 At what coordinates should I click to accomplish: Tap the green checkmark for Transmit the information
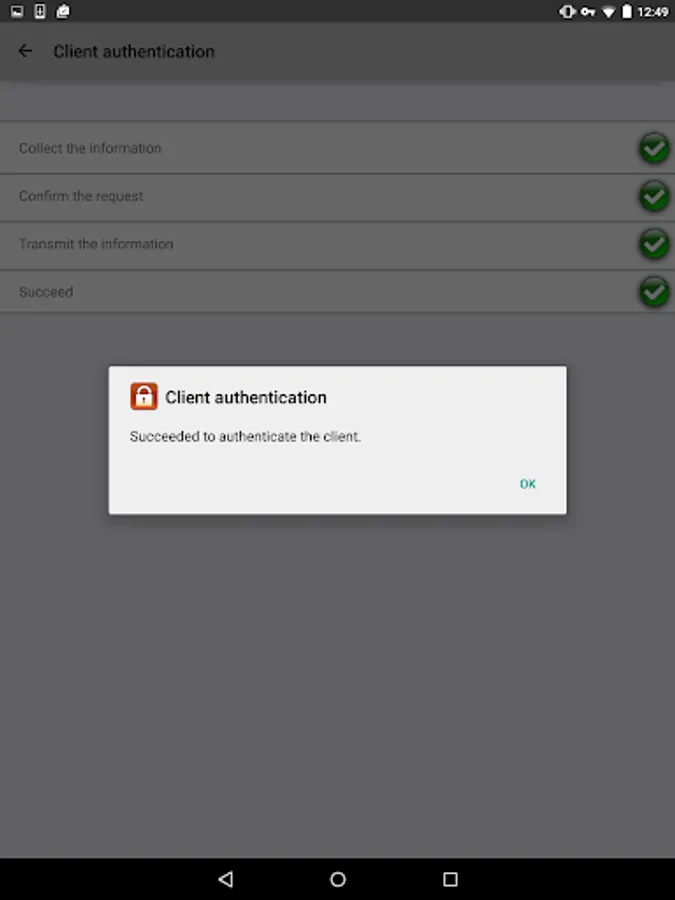pos(654,244)
